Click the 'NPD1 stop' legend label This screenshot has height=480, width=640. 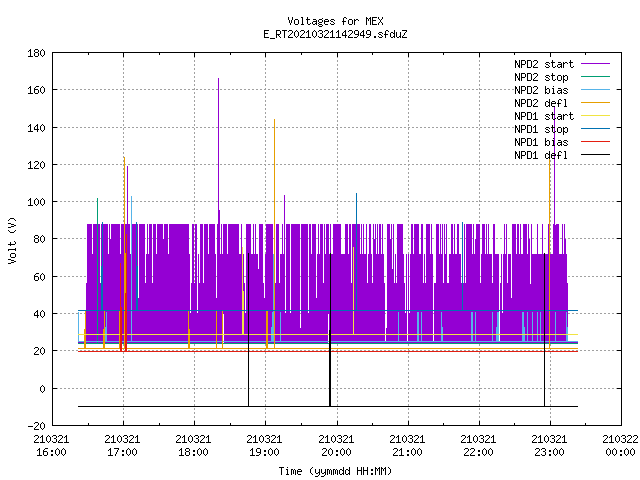[x=541, y=129]
